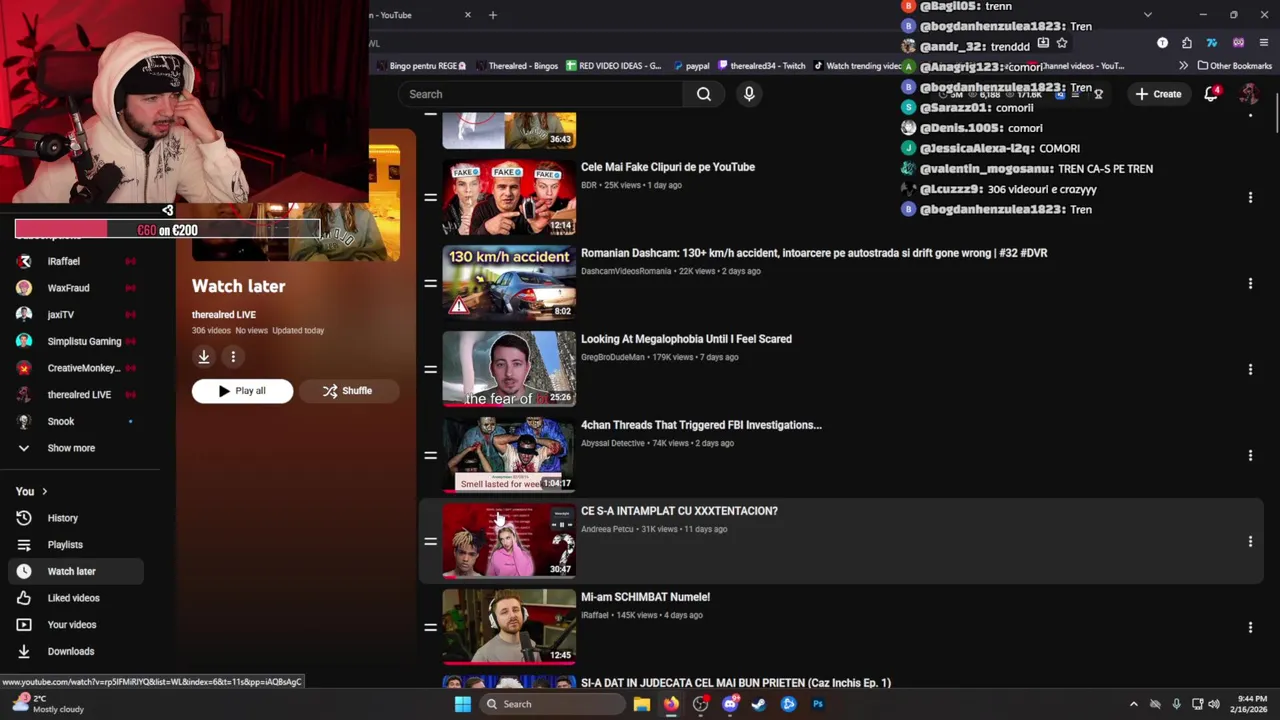Open options for 4chan Threads video
This screenshot has height=720, width=1280.
(x=1250, y=456)
